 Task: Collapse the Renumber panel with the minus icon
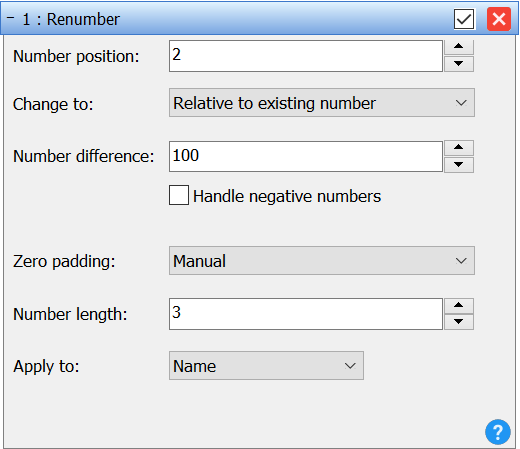10,18
